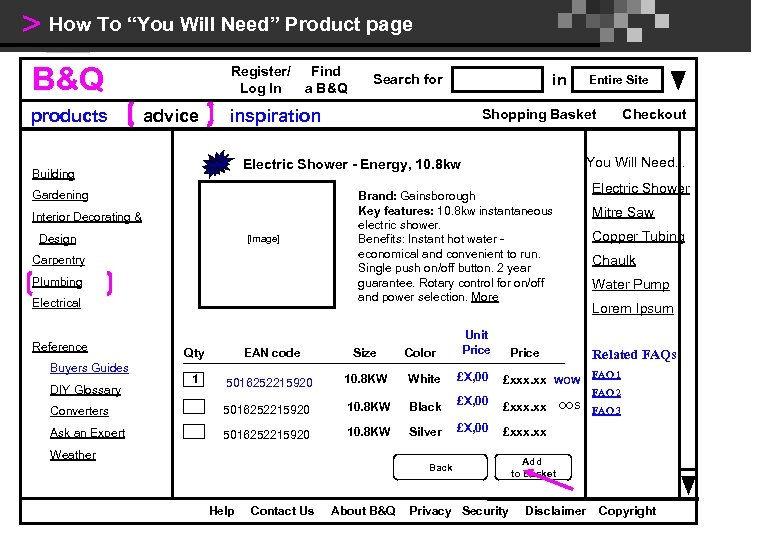The height and width of the screenshot is (540, 780).
Task: Click the Unit Price column header
Action: tap(476, 342)
